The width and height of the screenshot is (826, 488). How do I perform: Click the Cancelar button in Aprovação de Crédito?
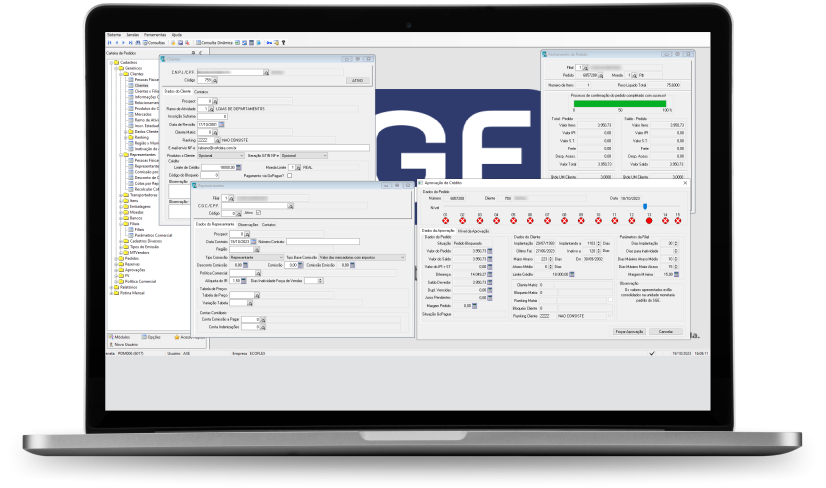click(664, 329)
